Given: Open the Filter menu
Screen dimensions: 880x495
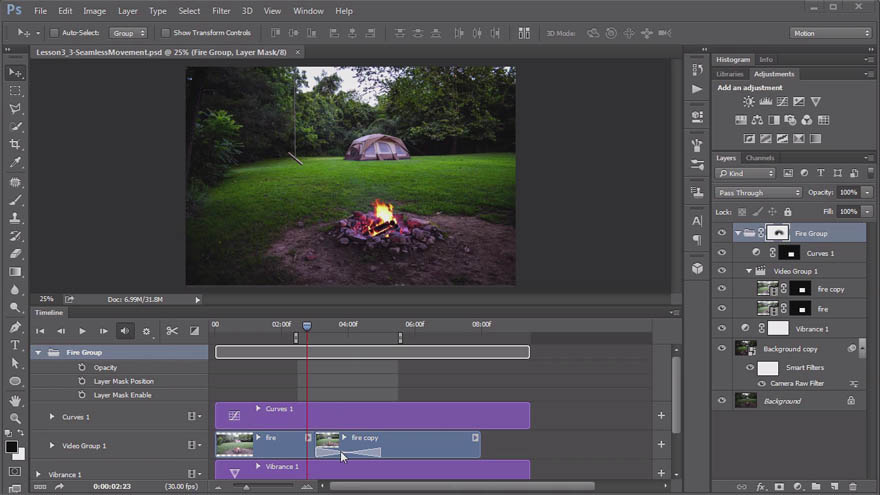Looking at the screenshot, I should coord(221,11).
